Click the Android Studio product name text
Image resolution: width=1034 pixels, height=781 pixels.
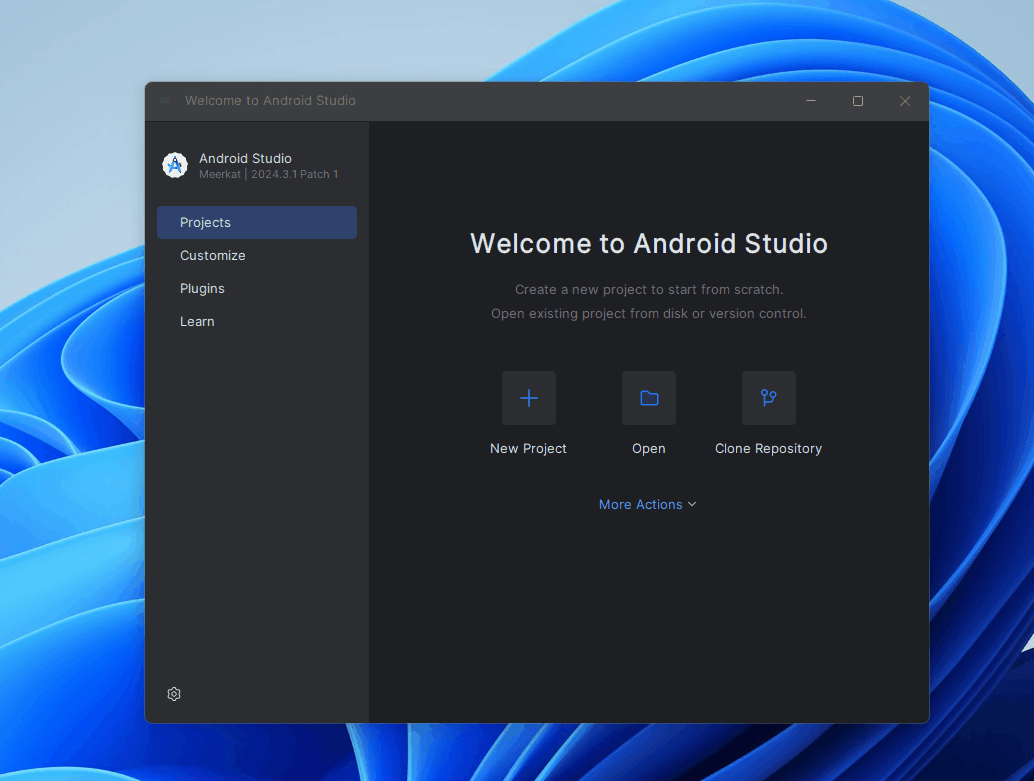(245, 158)
